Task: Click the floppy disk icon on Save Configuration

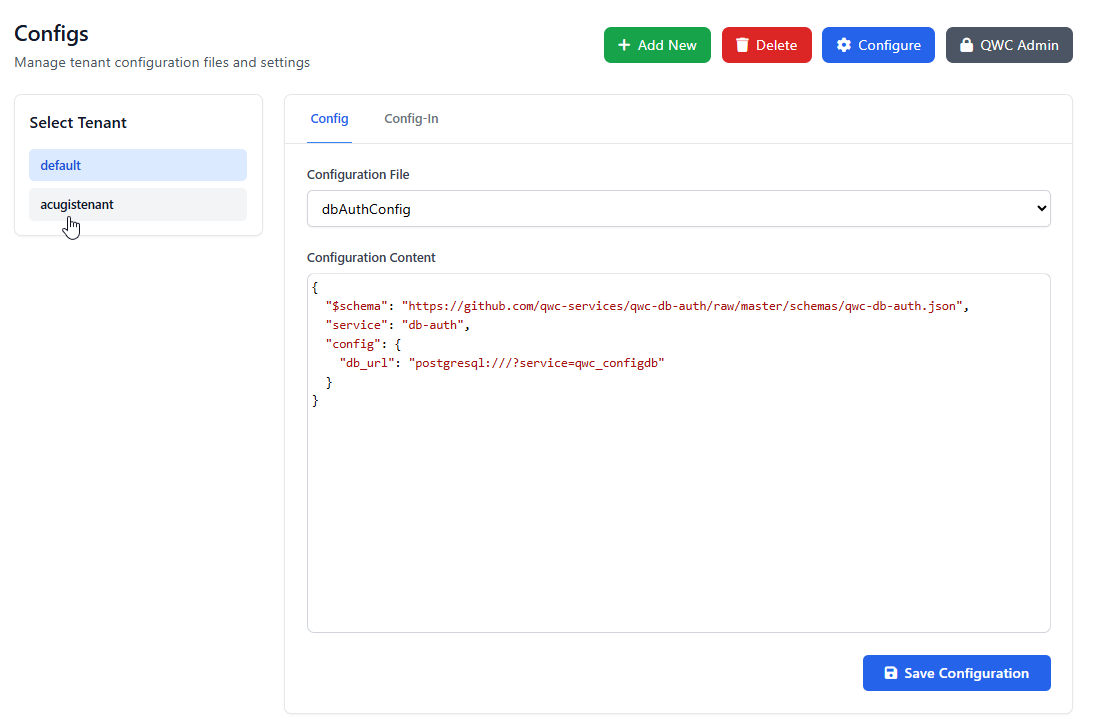Action: (891, 674)
